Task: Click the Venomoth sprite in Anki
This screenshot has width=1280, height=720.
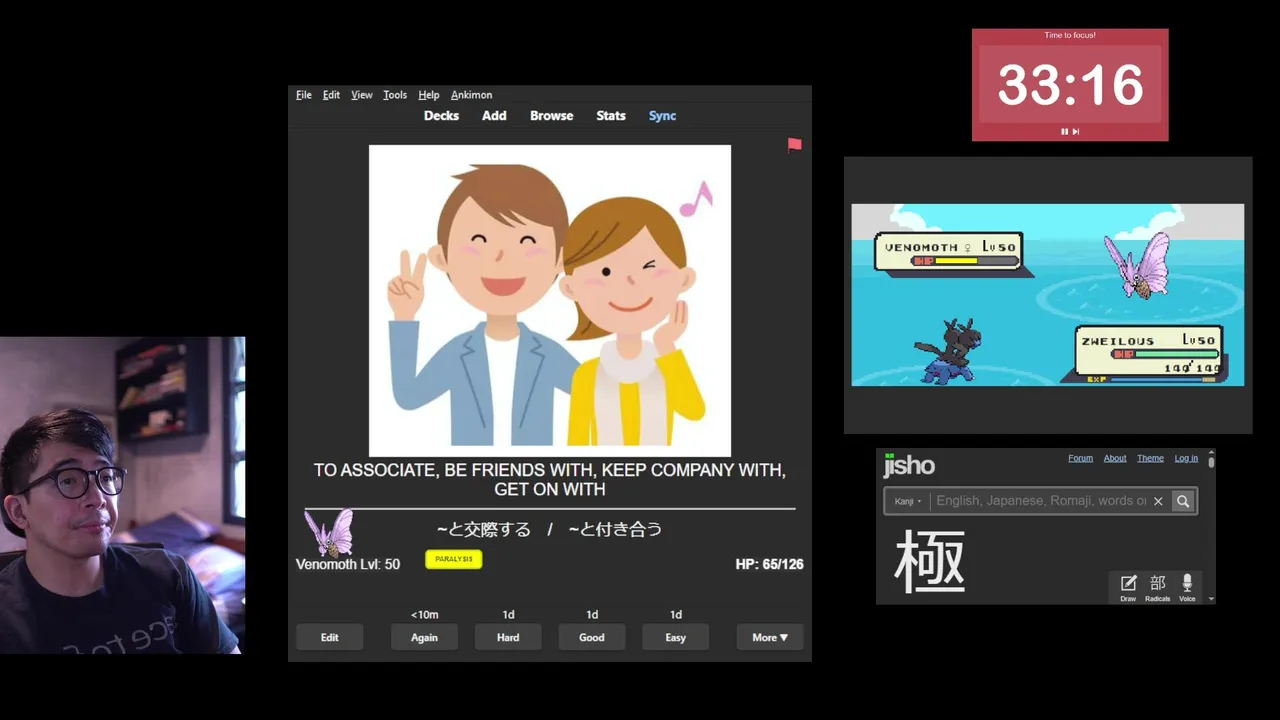Action: (329, 532)
